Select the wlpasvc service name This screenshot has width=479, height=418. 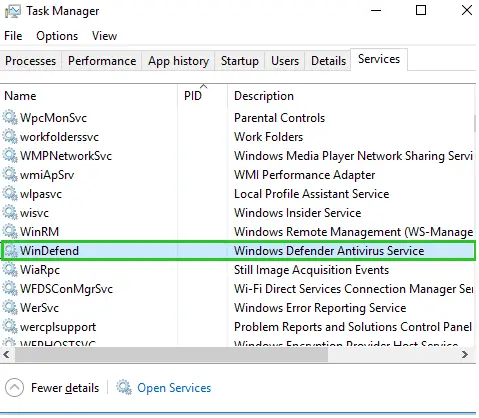pos(41,194)
